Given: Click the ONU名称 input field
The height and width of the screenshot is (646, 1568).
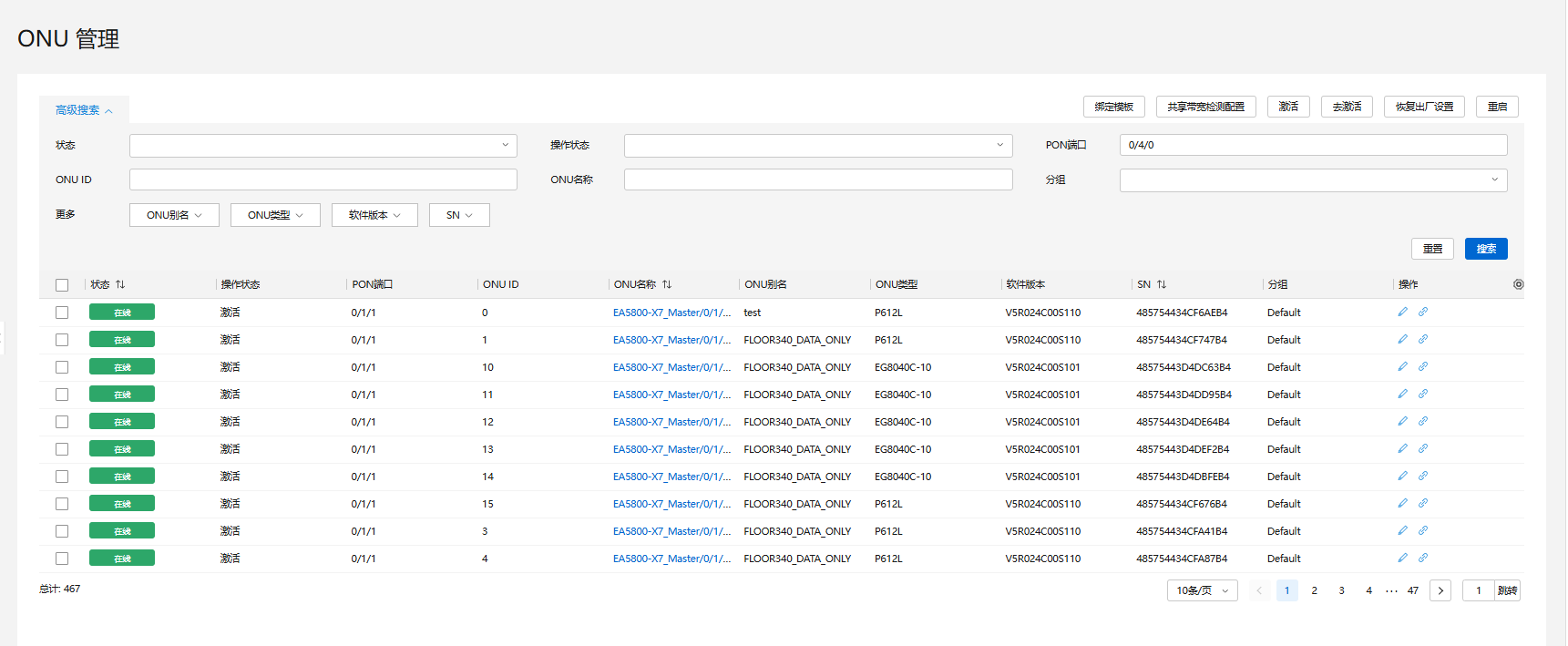Looking at the screenshot, I should (x=818, y=179).
